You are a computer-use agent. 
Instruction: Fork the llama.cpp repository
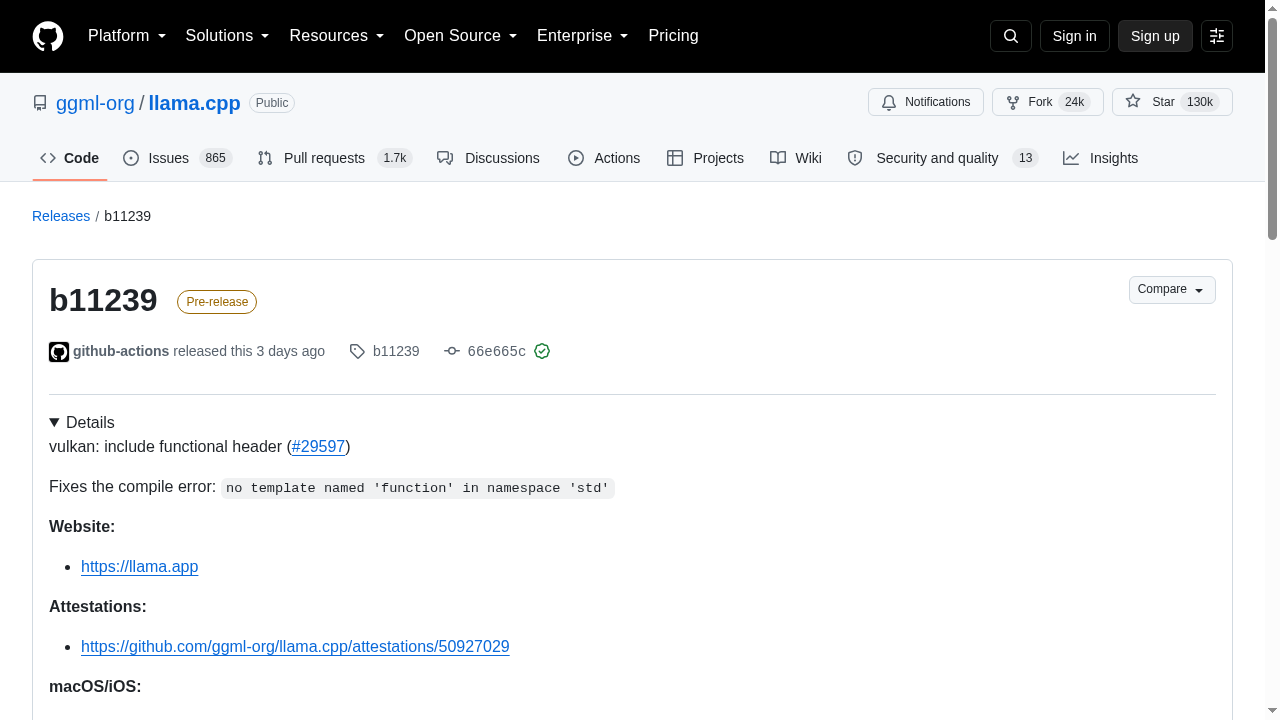tap(1048, 102)
